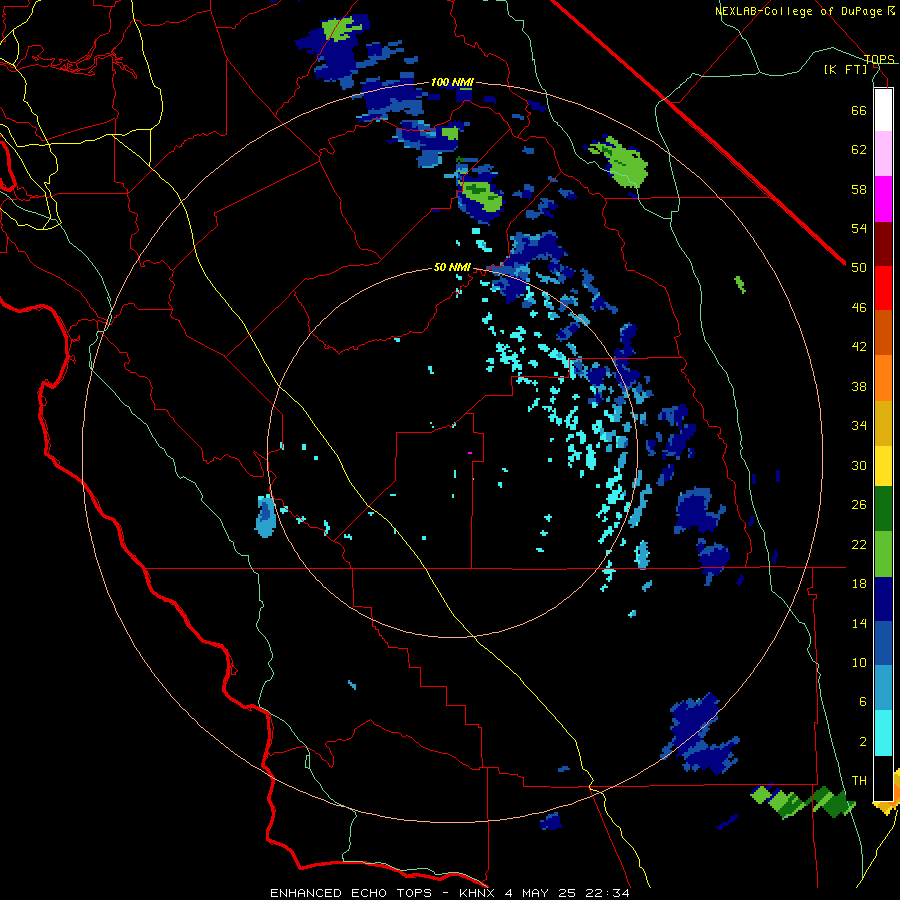Click the legend value 34
The height and width of the screenshot is (900, 900).
(859, 426)
